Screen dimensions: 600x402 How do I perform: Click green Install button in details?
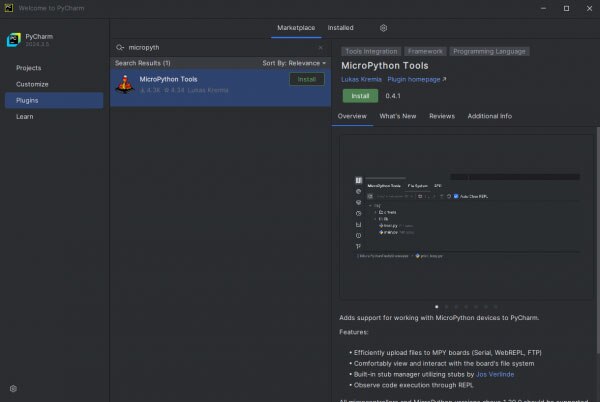pyautogui.click(x=360, y=96)
